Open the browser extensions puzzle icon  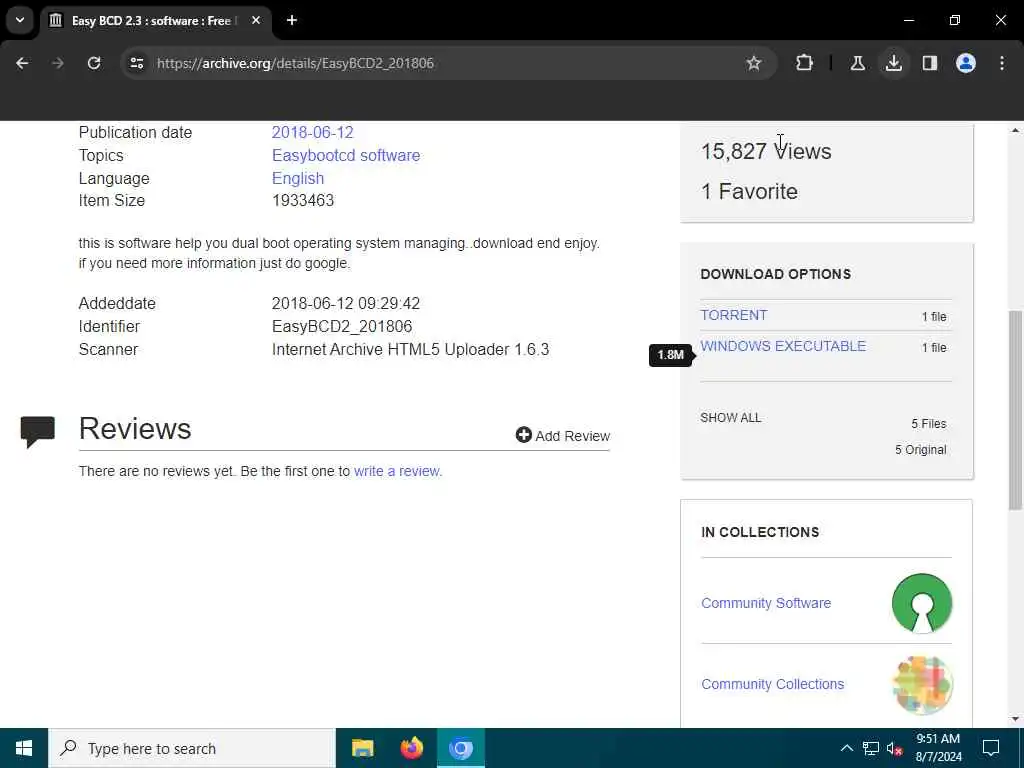click(805, 63)
